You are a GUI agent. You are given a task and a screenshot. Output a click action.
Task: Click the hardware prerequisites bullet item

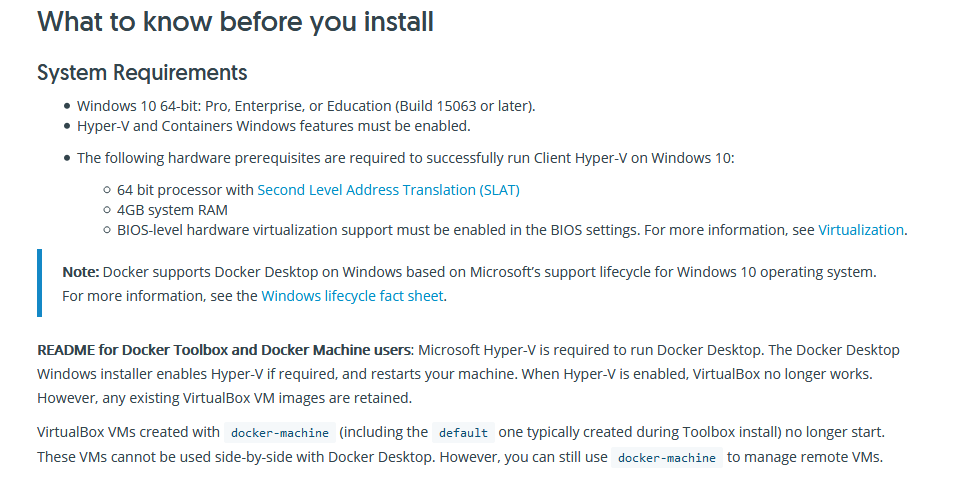click(x=406, y=158)
